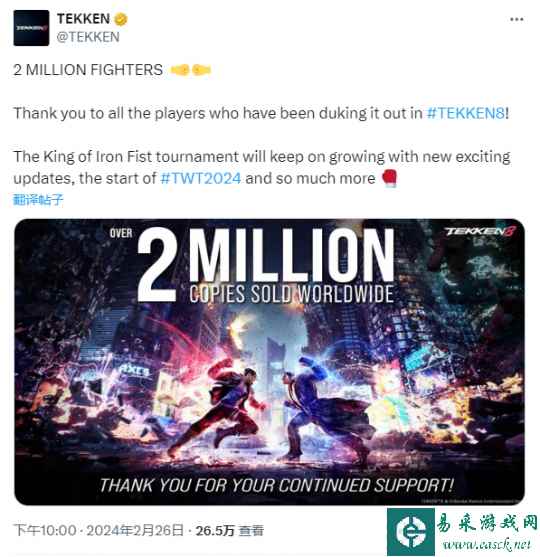The width and height of the screenshot is (540, 557).
Task: Click the gold verified badge
Action: click(x=121, y=19)
